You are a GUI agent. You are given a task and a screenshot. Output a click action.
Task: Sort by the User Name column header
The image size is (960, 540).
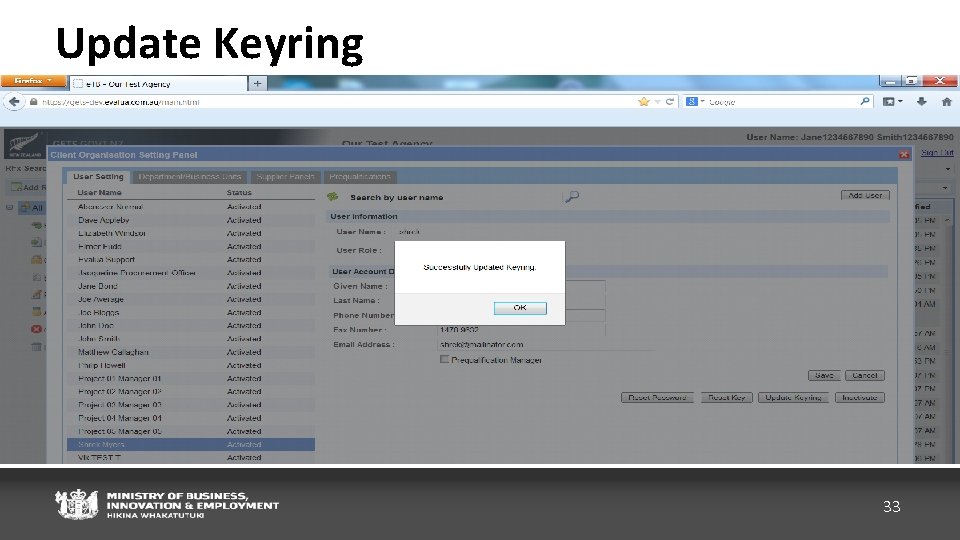99,192
